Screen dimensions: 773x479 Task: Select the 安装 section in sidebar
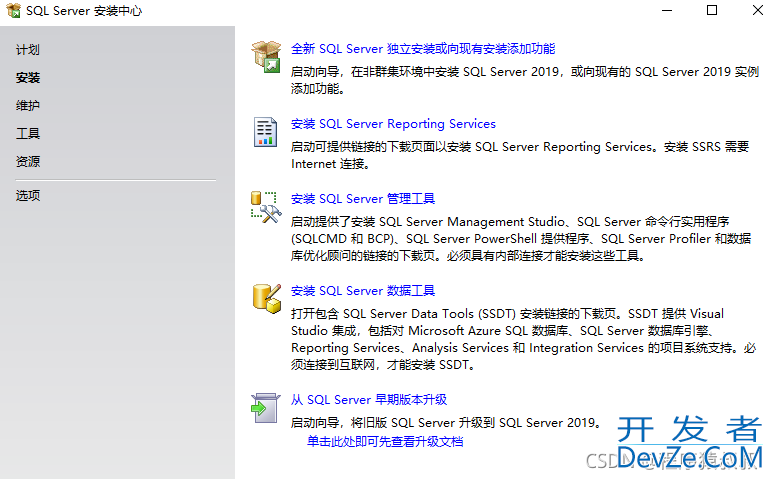[28, 78]
